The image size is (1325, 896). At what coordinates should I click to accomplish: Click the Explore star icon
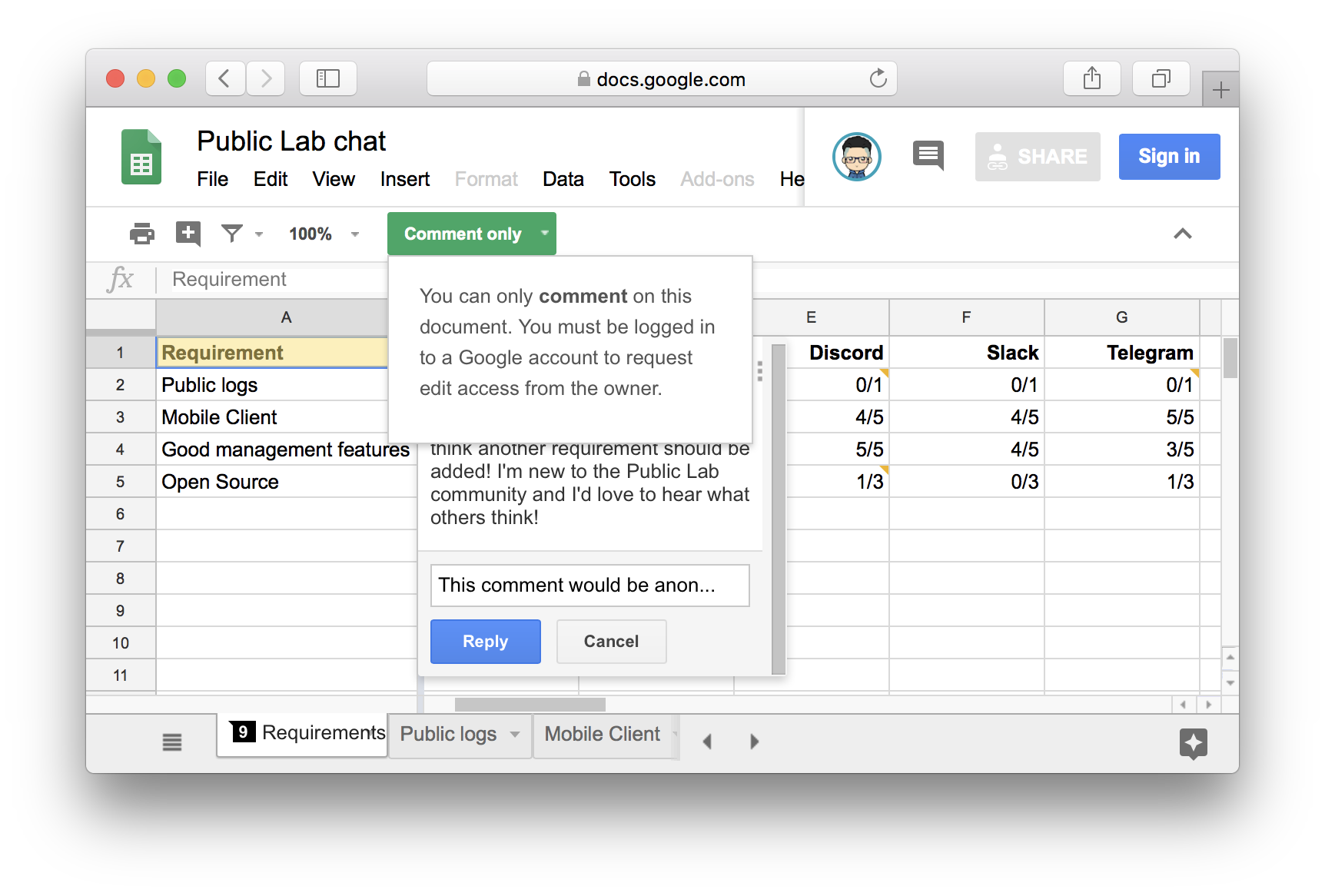(x=1194, y=743)
